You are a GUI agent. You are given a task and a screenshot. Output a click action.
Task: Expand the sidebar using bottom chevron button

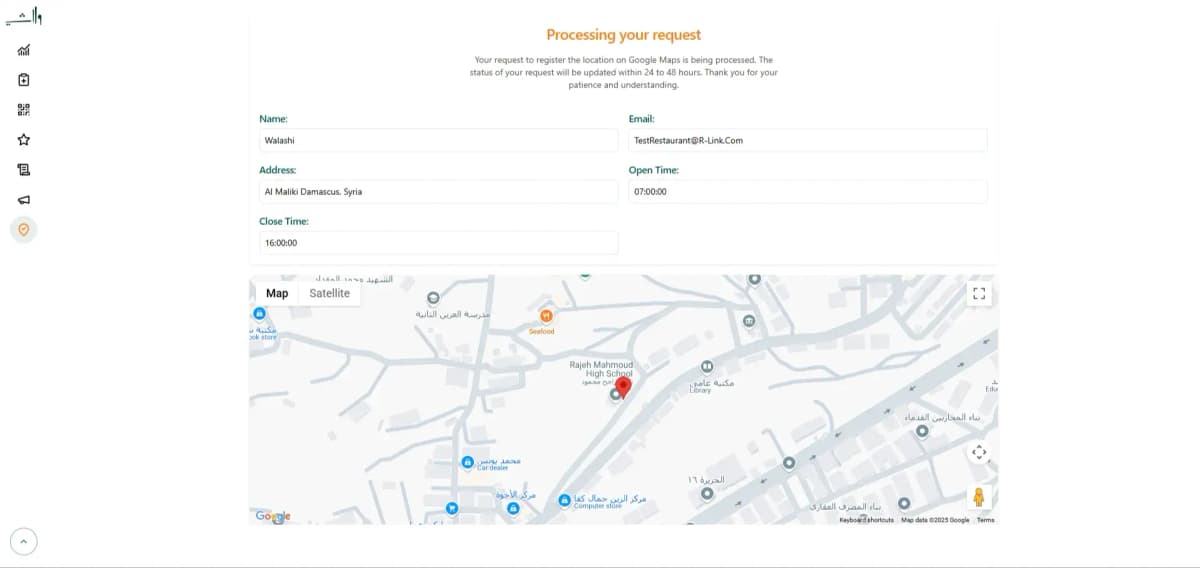[24, 542]
